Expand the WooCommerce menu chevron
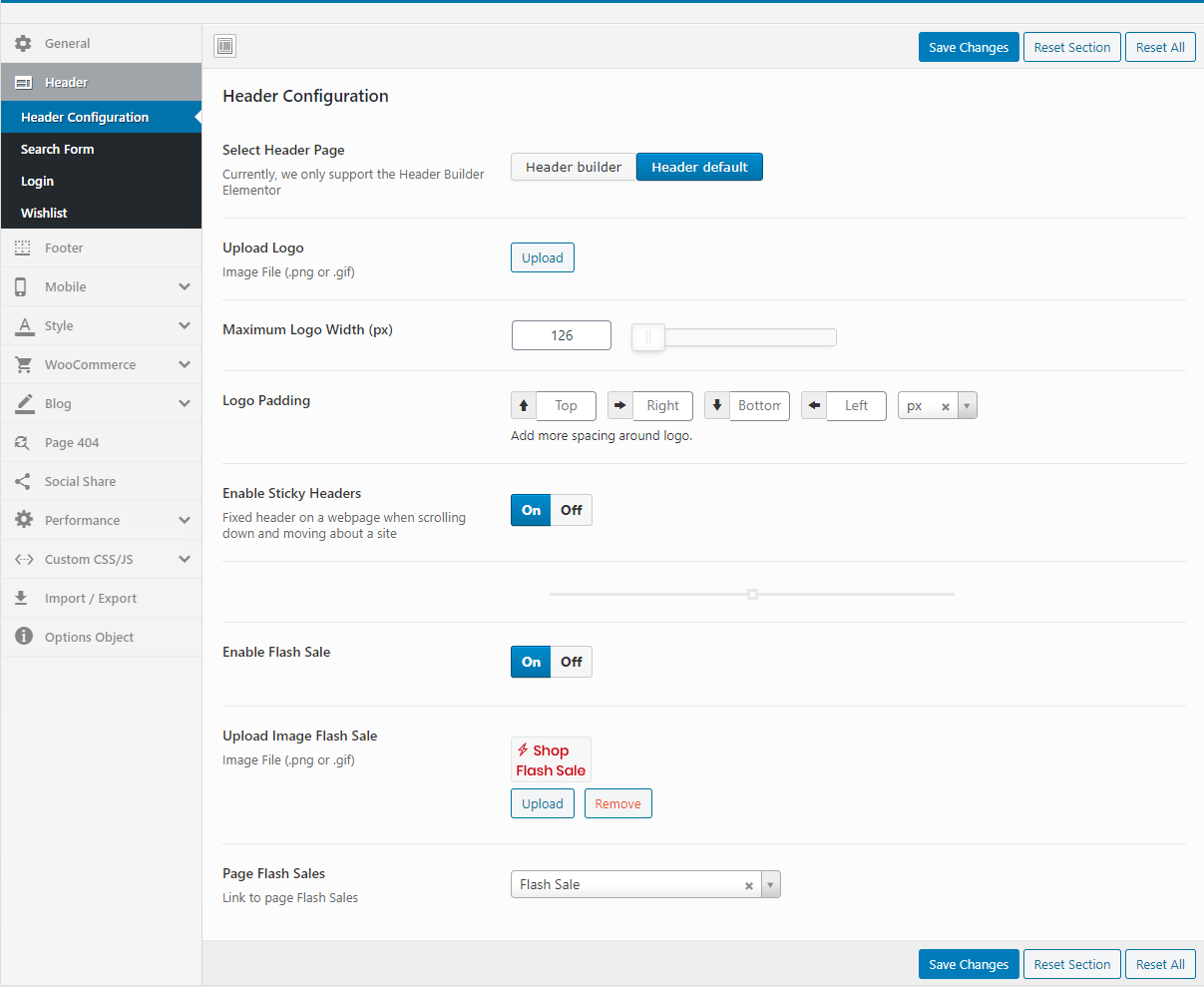Image resolution: width=1204 pixels, height=987 pixels. [185, 364]
